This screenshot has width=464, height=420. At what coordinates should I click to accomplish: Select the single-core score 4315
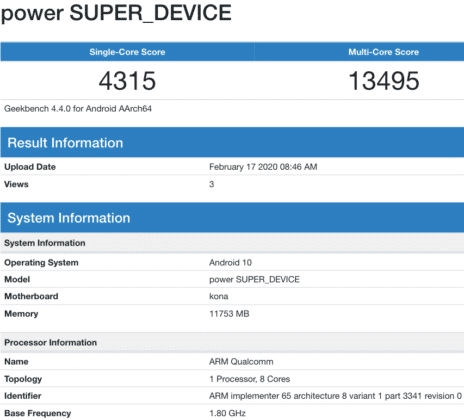point(127,81)
